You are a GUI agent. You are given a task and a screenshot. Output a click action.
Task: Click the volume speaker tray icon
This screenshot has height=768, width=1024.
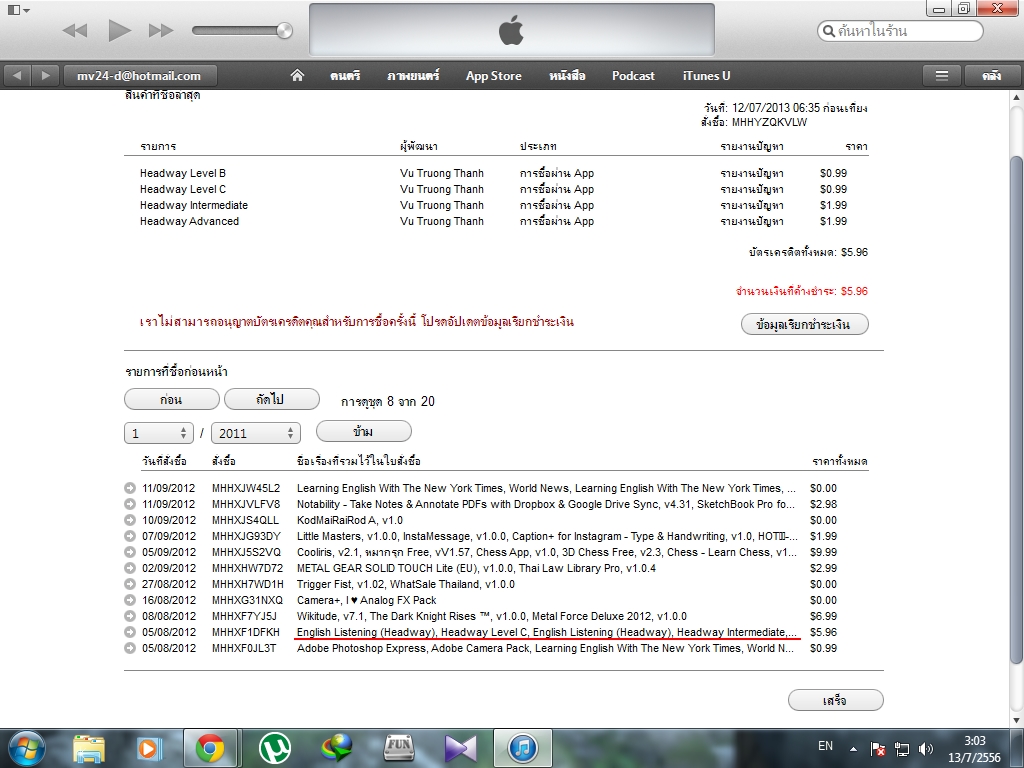tap(925, 748)
